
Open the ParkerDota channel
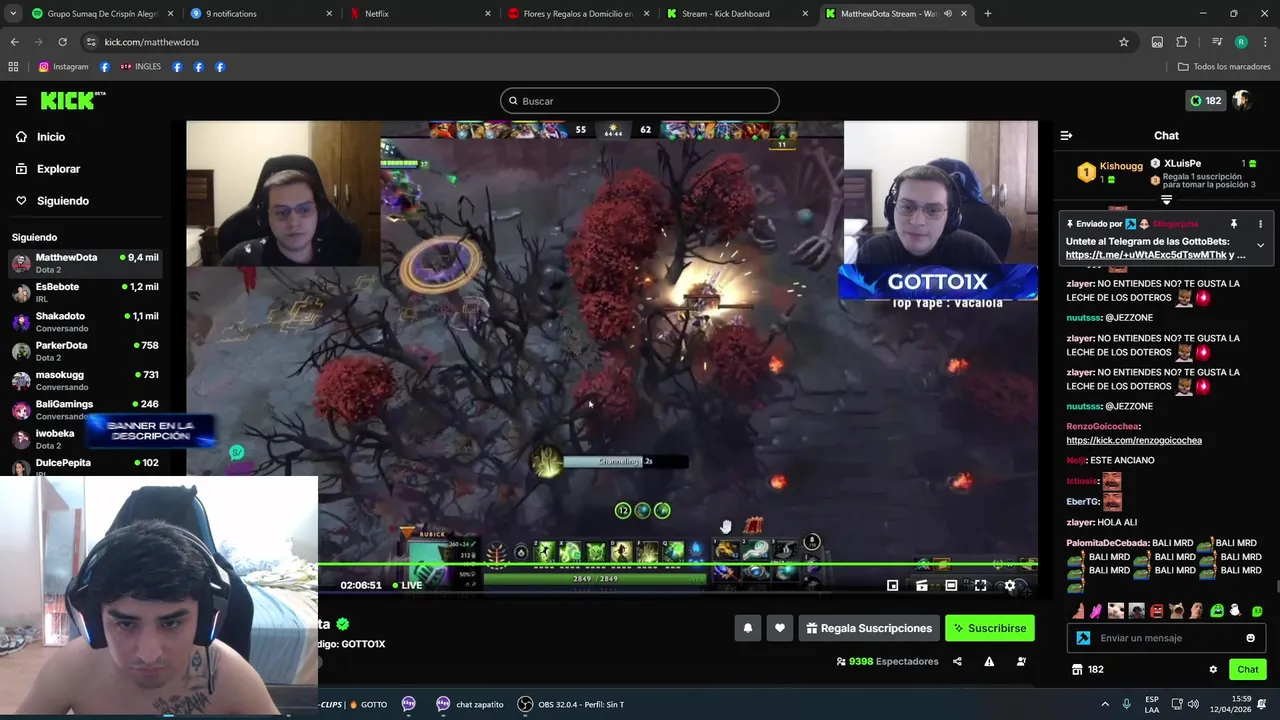85,351
